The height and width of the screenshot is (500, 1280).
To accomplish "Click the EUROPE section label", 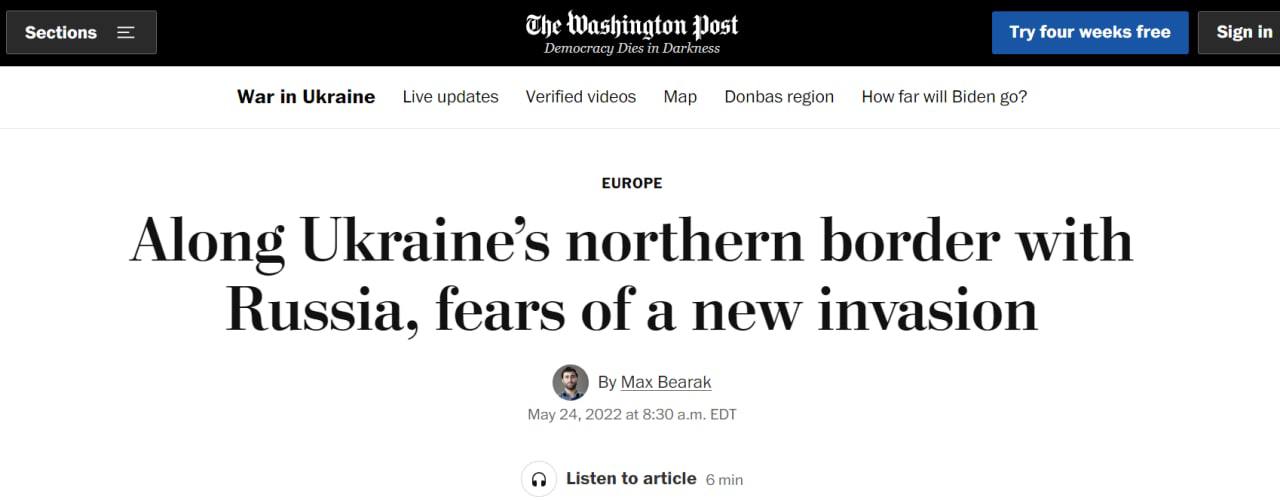I will point(632,183).
